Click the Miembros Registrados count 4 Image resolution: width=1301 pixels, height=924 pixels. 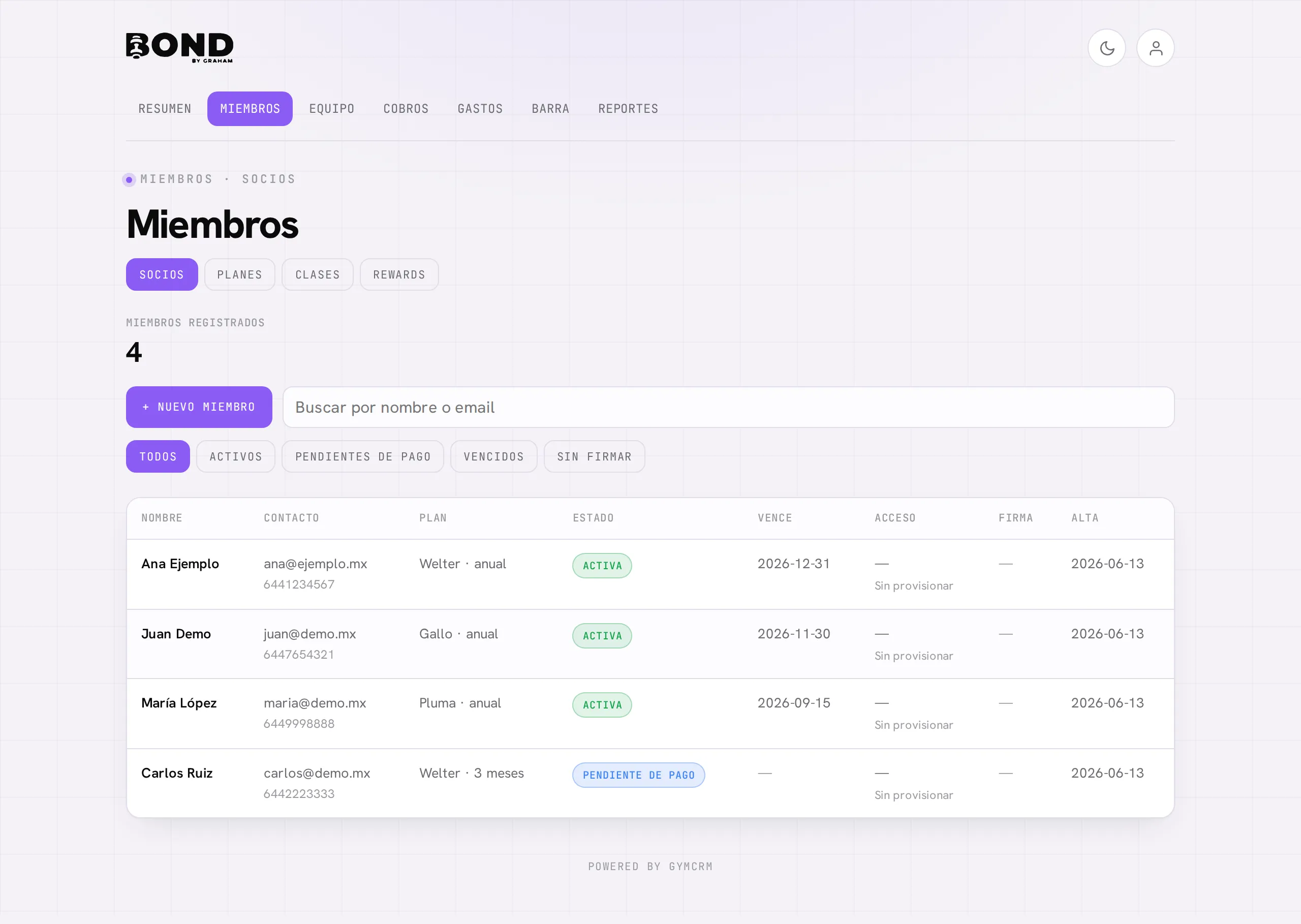(x=134, y=352)
